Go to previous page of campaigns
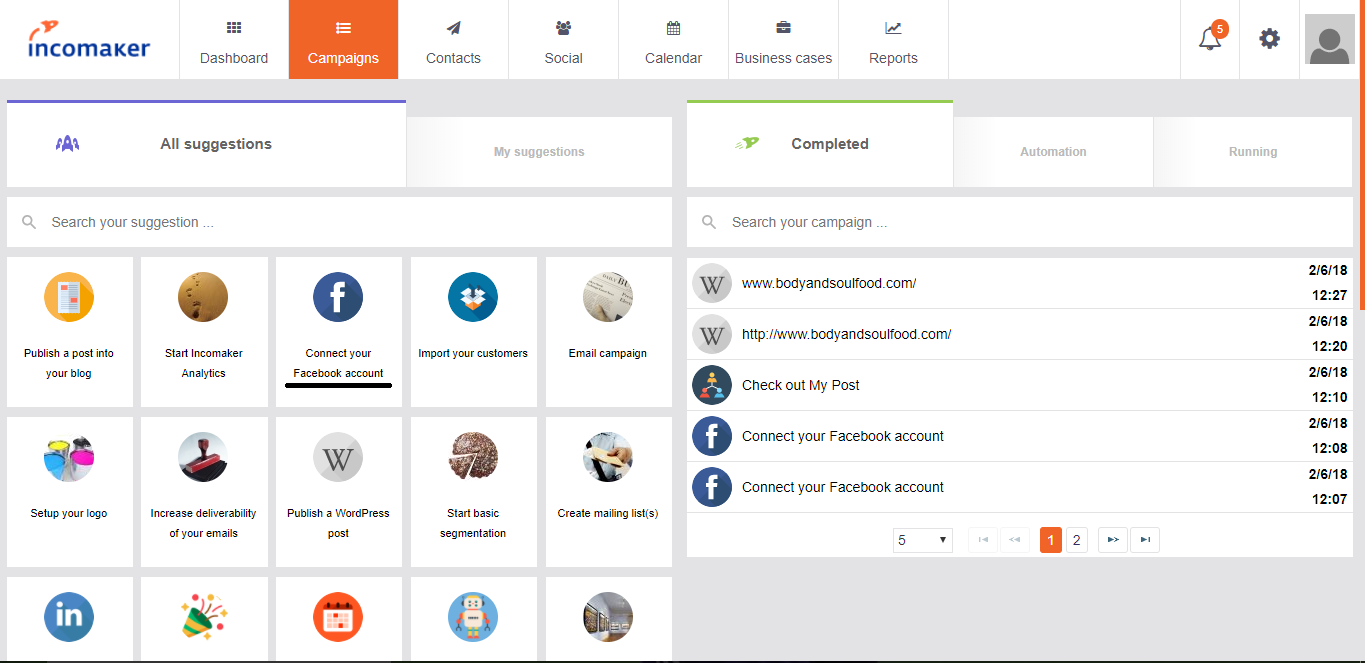This screenshot has height=663, width=1365. [1014, 540]
